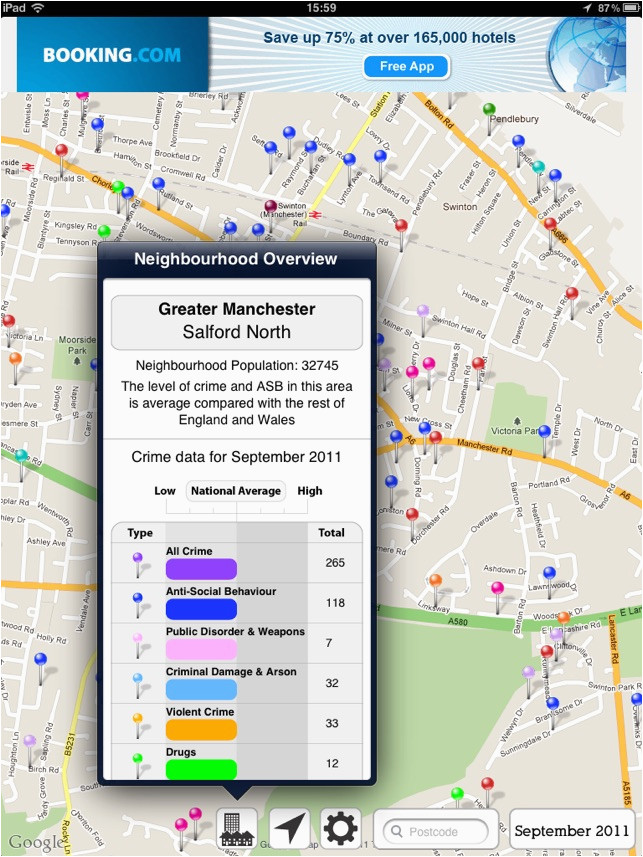Open the settings gear icon

(x=341, y=829)
